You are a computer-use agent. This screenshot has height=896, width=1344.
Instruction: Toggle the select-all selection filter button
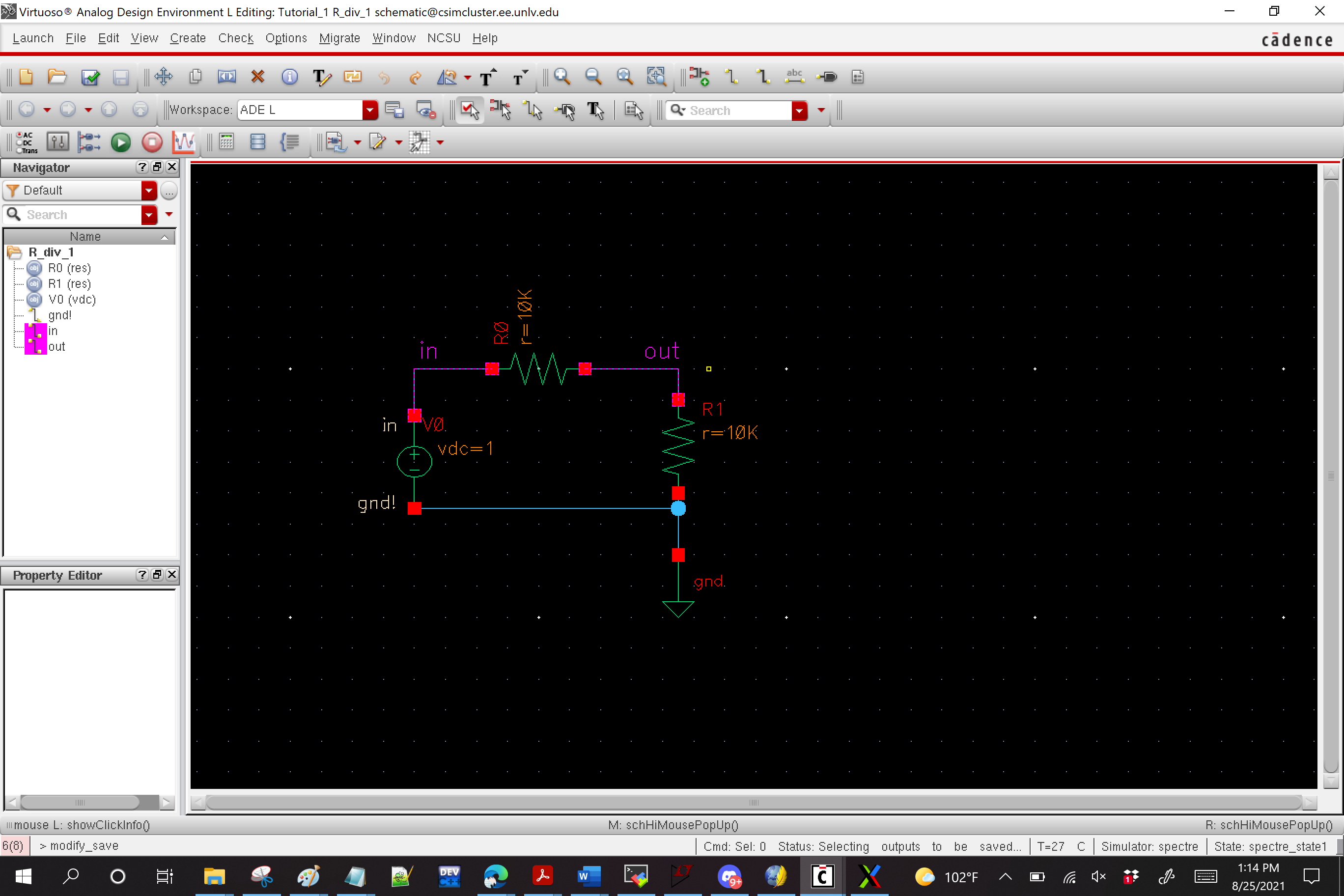(470, 111)
